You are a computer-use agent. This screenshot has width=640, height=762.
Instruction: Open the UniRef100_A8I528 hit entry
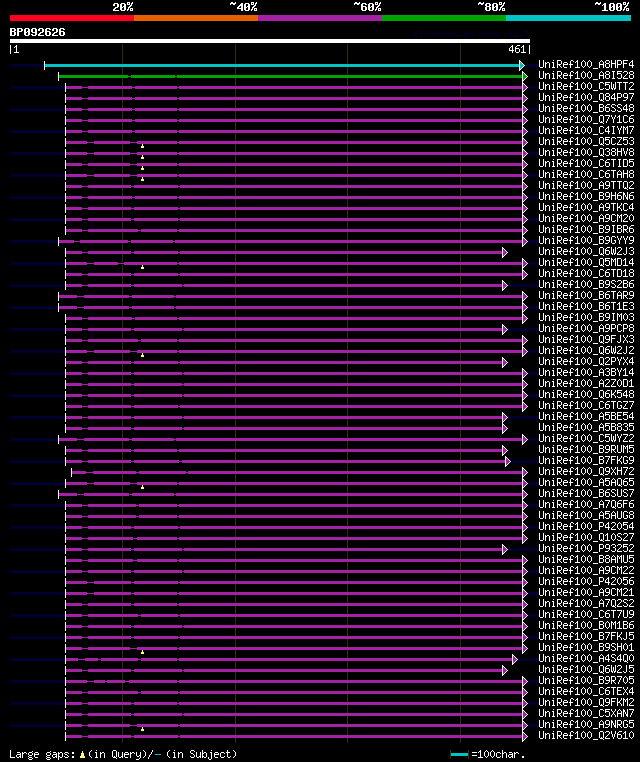tap(586, 75)
